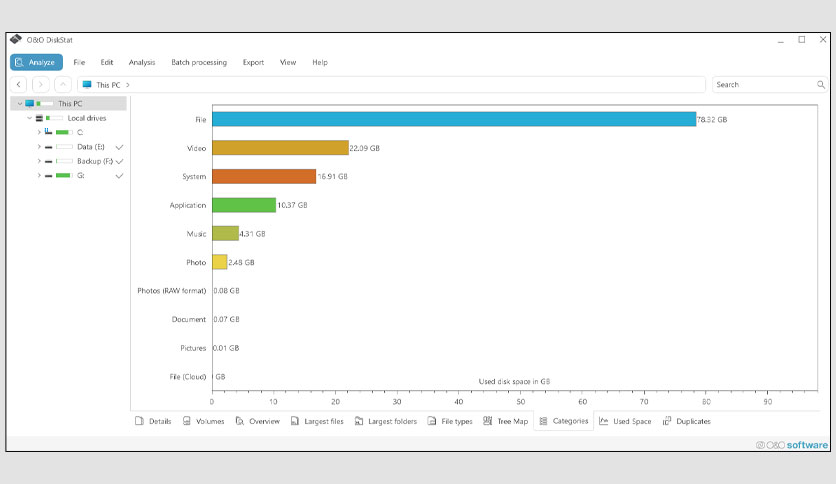This screenshot has width=836, height=484.
Task: Switch to the Tree Map tab
Action: pyautogui.click(x=505, y=421)
